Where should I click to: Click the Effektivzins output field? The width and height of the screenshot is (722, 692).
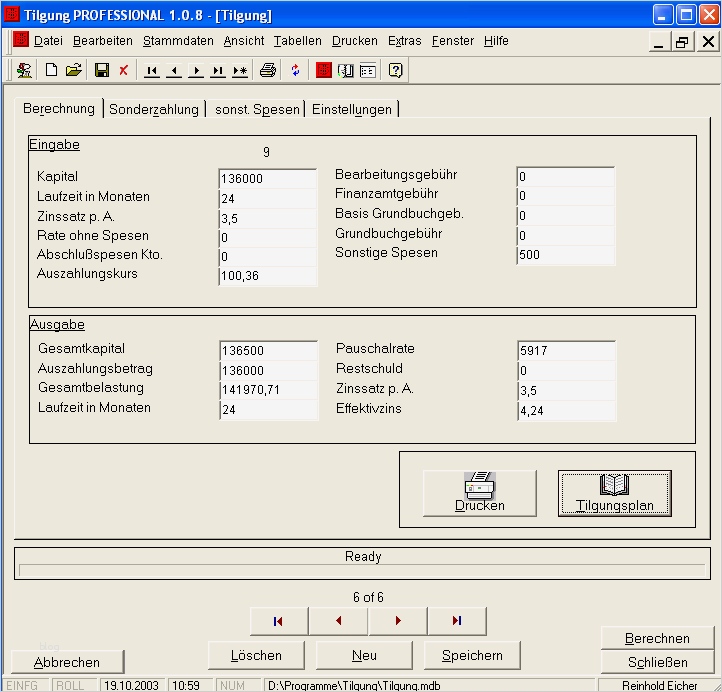[x=566, y=410]
